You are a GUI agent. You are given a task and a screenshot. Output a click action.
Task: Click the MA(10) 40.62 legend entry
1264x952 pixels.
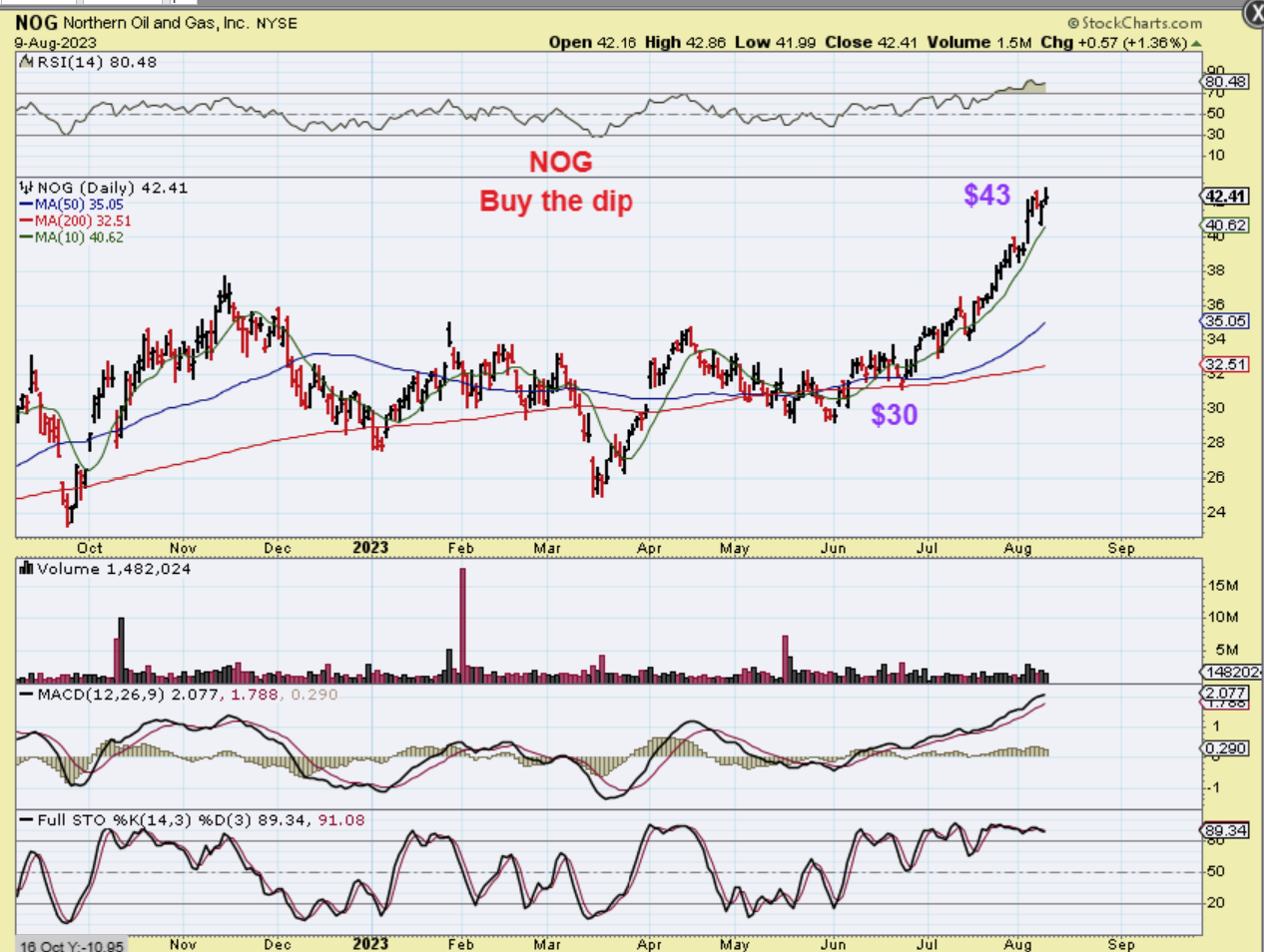click(x=72, y=238)
